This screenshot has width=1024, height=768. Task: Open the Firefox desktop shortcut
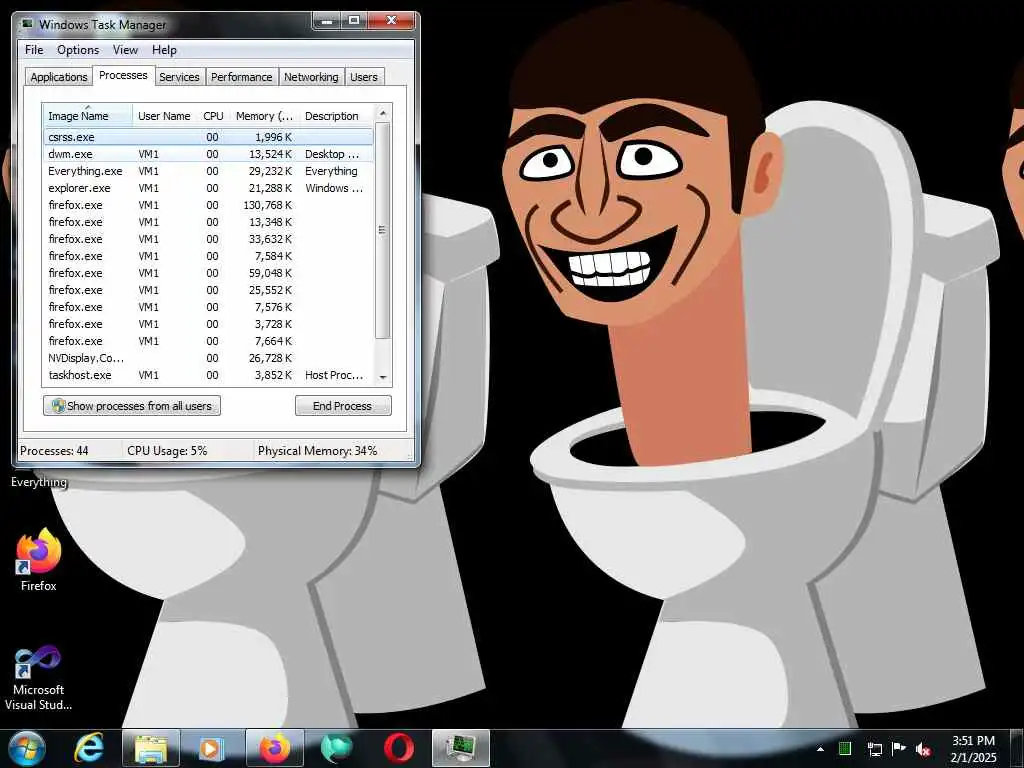coord(39,560)
